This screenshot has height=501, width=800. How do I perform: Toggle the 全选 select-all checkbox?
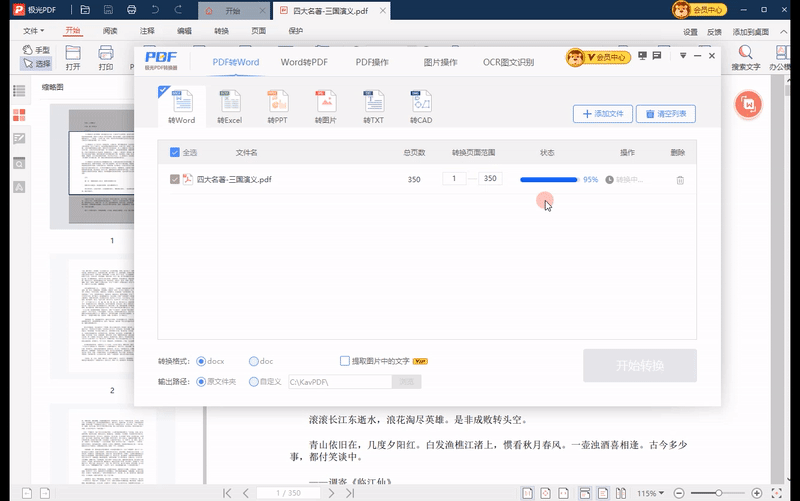pyautogui.click(x=175, y=153)
